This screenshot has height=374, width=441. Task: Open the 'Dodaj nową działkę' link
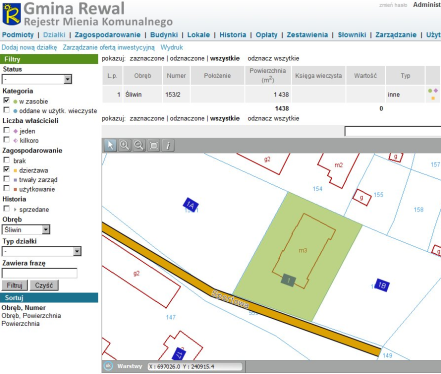pyautogui.click(x=29, y=47)
